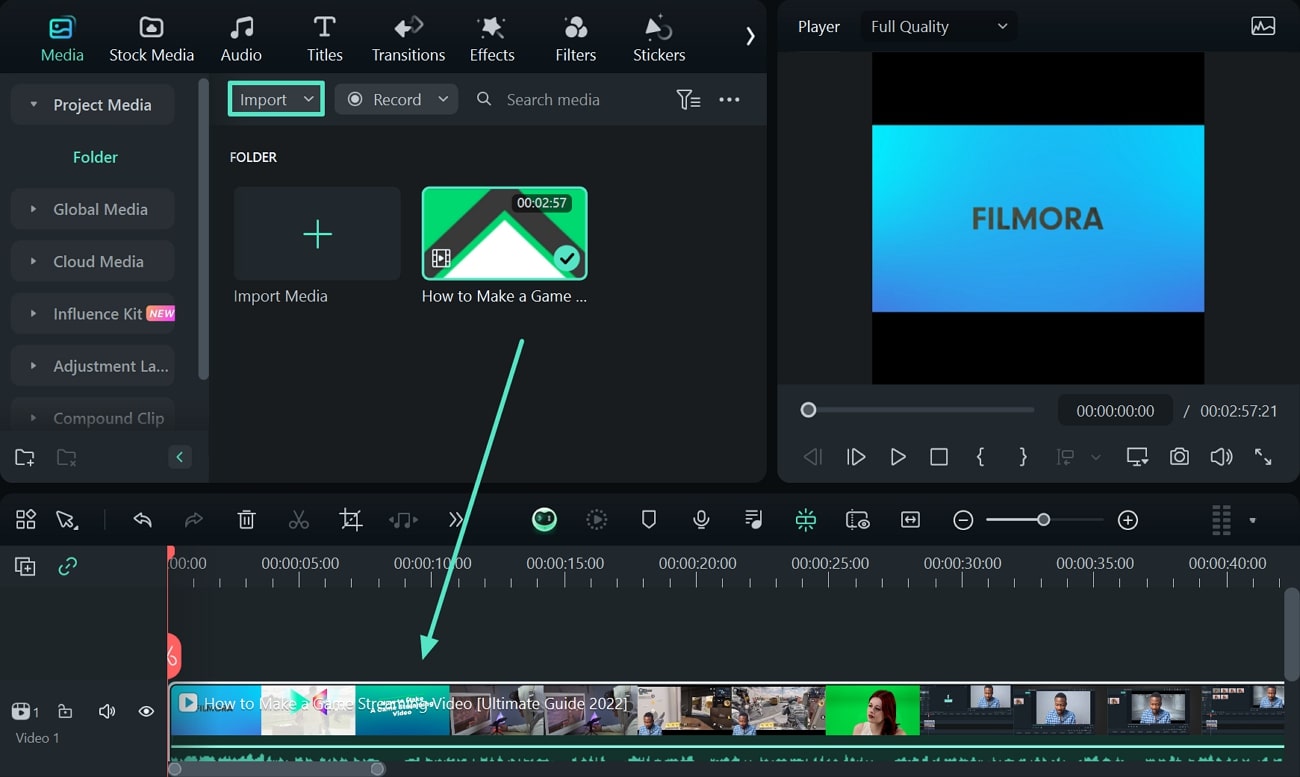
Task: Select the Folder item in sidebar
Action: tap(95, 157)
